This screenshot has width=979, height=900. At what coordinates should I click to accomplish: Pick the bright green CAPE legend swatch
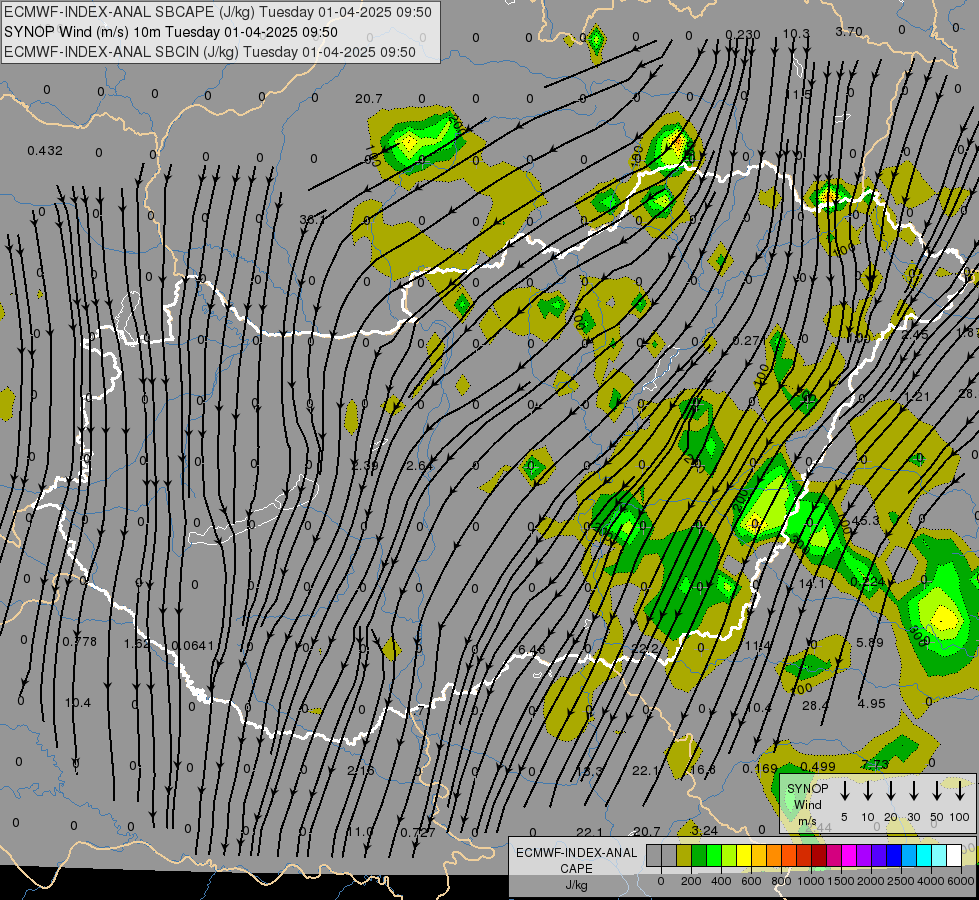(714, 855)
